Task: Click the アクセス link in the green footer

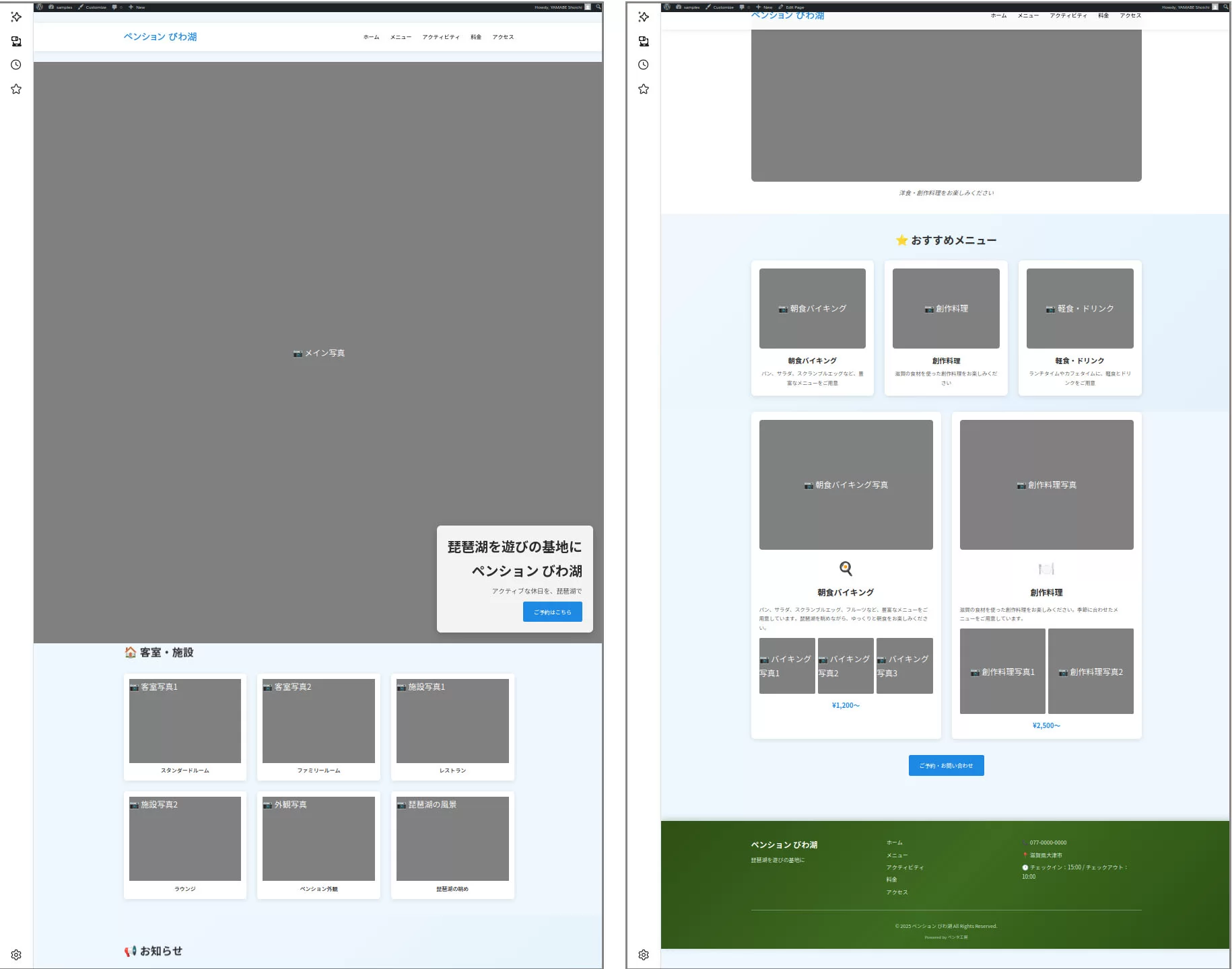Action: pyautogui.click(x=897, y=892)
